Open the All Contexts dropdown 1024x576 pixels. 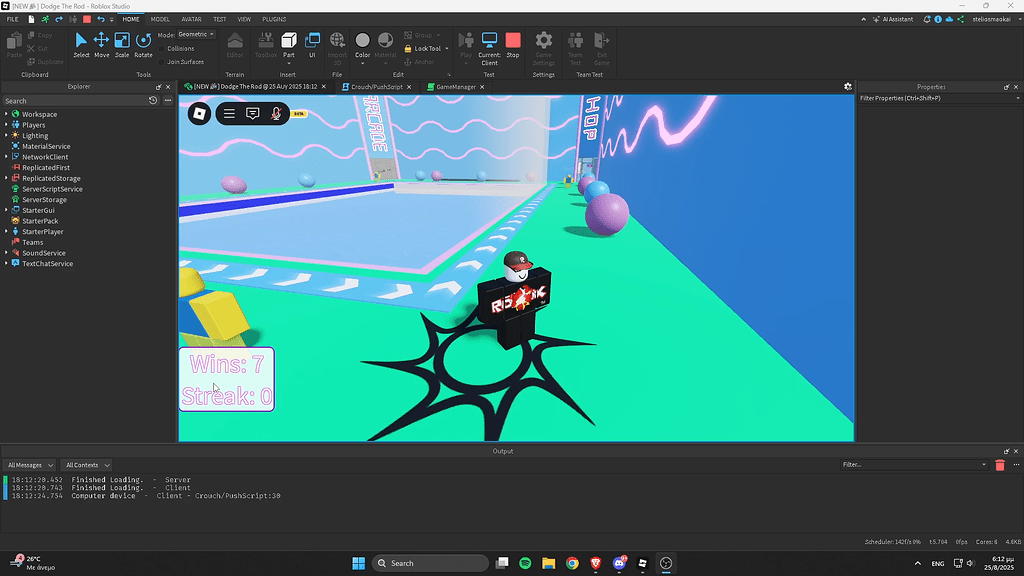pyautogui.click(x=86, y=464)
